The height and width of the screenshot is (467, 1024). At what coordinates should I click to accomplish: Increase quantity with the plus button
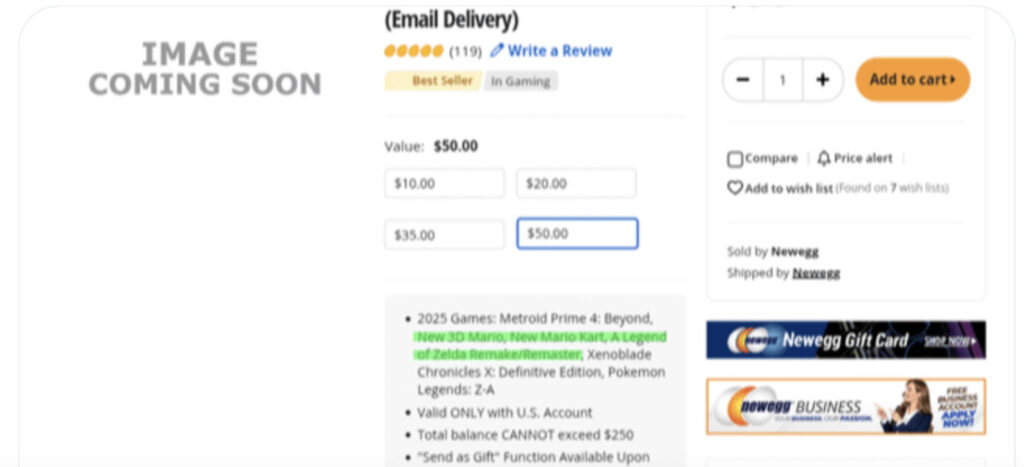(x=822, y=80)
